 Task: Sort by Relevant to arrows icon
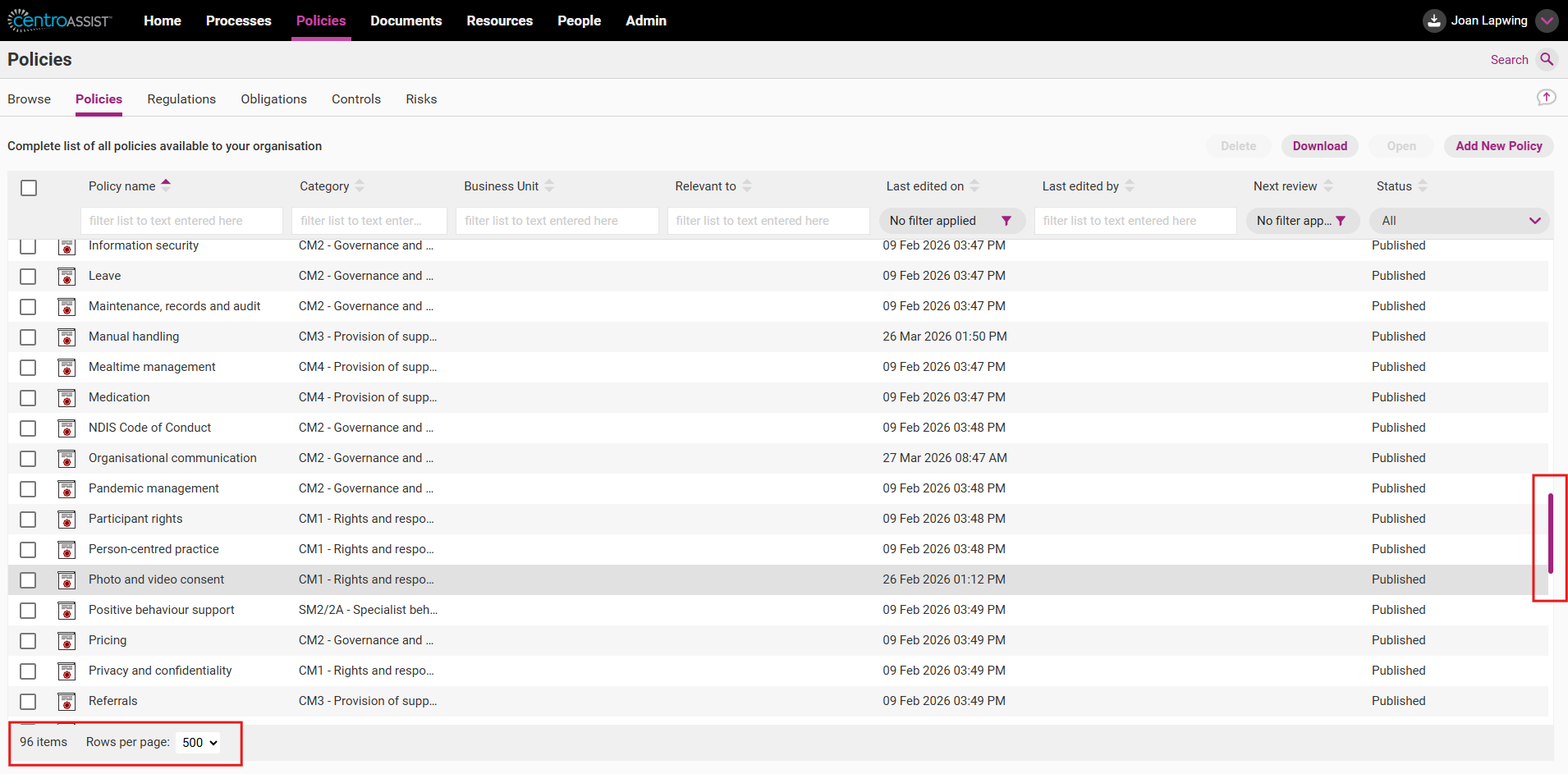click(747, 186)
